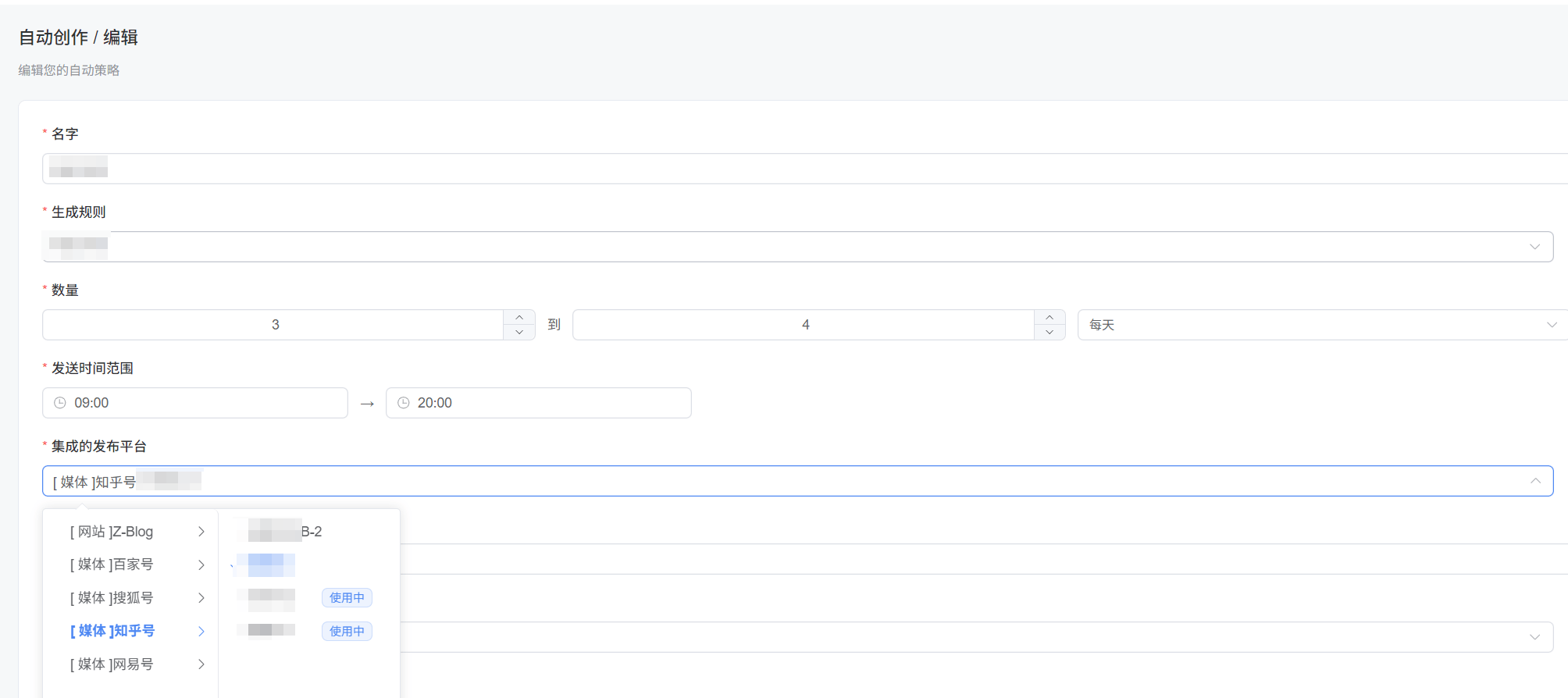Choose [媒体]搜狐号 from platform list
This screenshot has width=1568, height=698.
tap(112, 598)
